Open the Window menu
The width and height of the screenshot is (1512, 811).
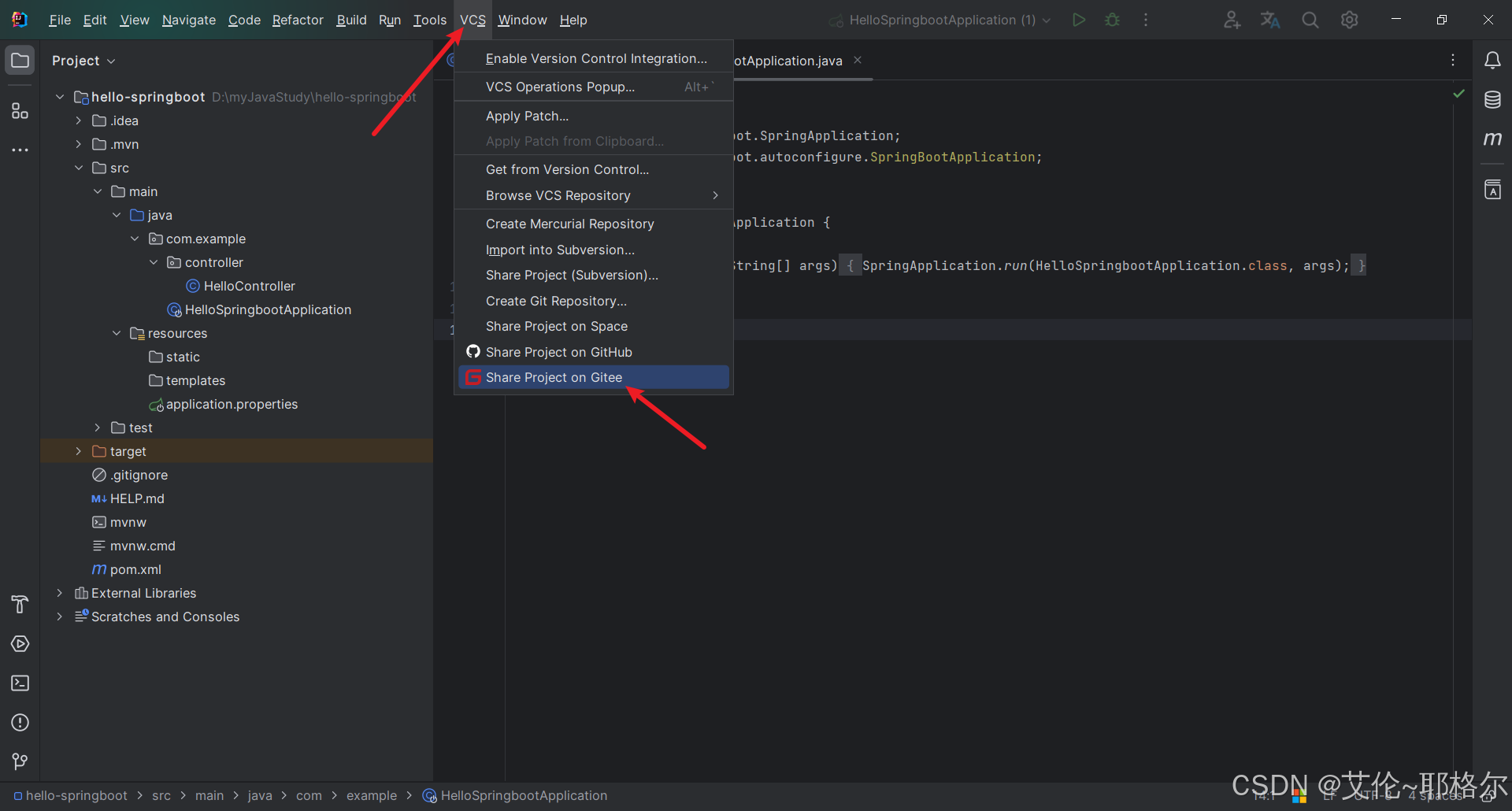click(522, 20)
